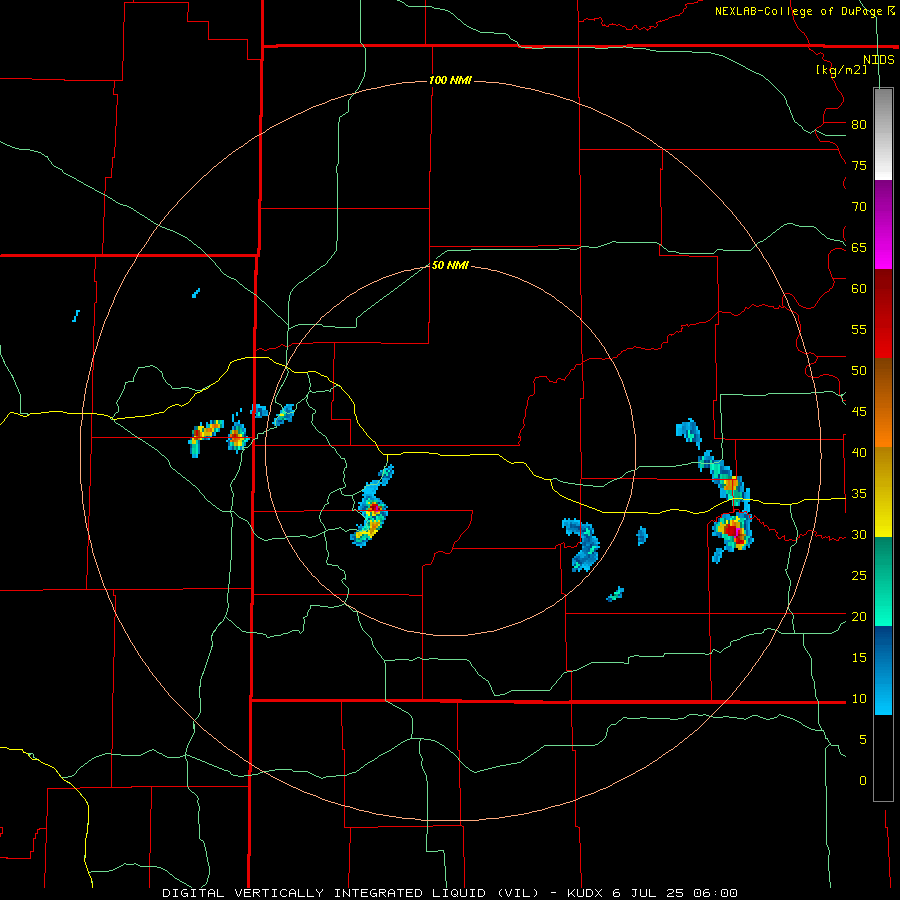Click the 80 value on the color scale

859,125
